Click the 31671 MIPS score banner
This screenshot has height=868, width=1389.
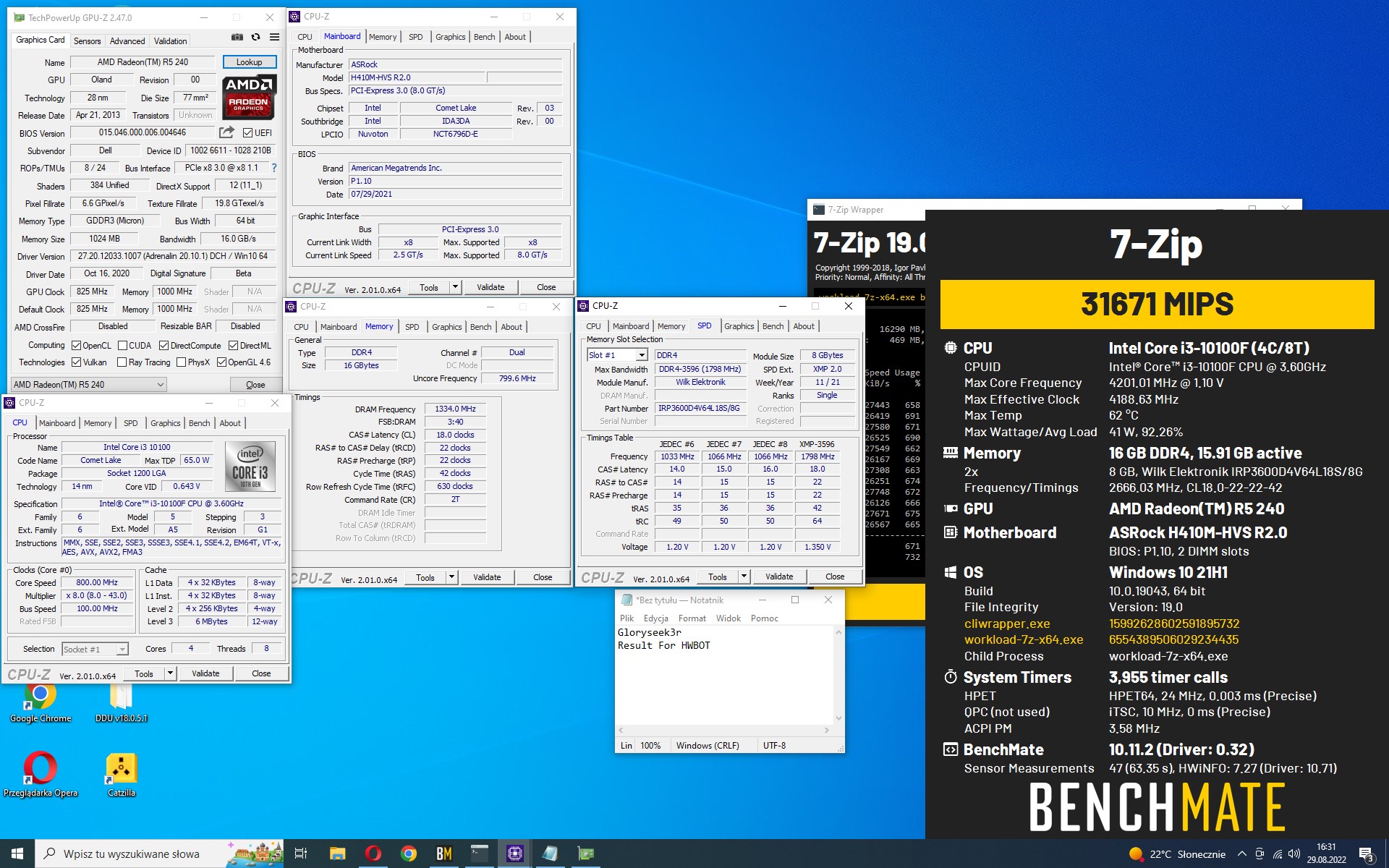pyautogui.click(x=1157, y=305)
